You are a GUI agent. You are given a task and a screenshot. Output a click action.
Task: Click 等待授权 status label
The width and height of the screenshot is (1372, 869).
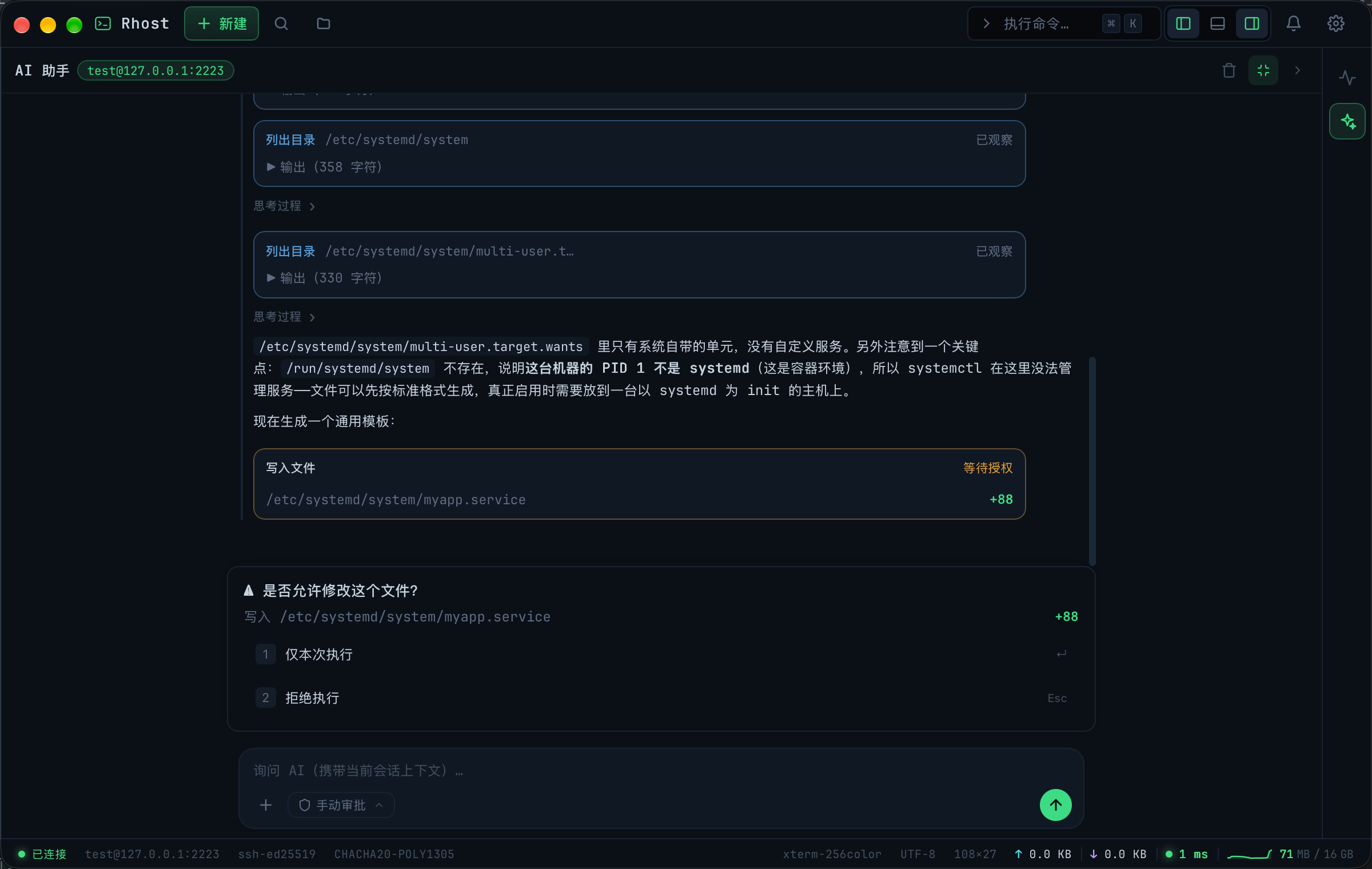tap(988, 468)
